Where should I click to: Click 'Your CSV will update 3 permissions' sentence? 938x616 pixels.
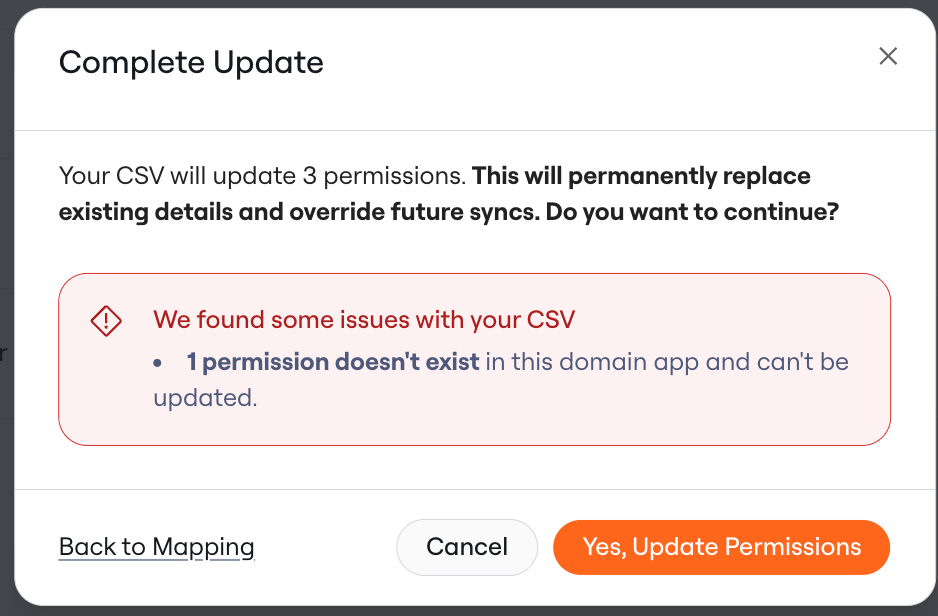[262, 176]
